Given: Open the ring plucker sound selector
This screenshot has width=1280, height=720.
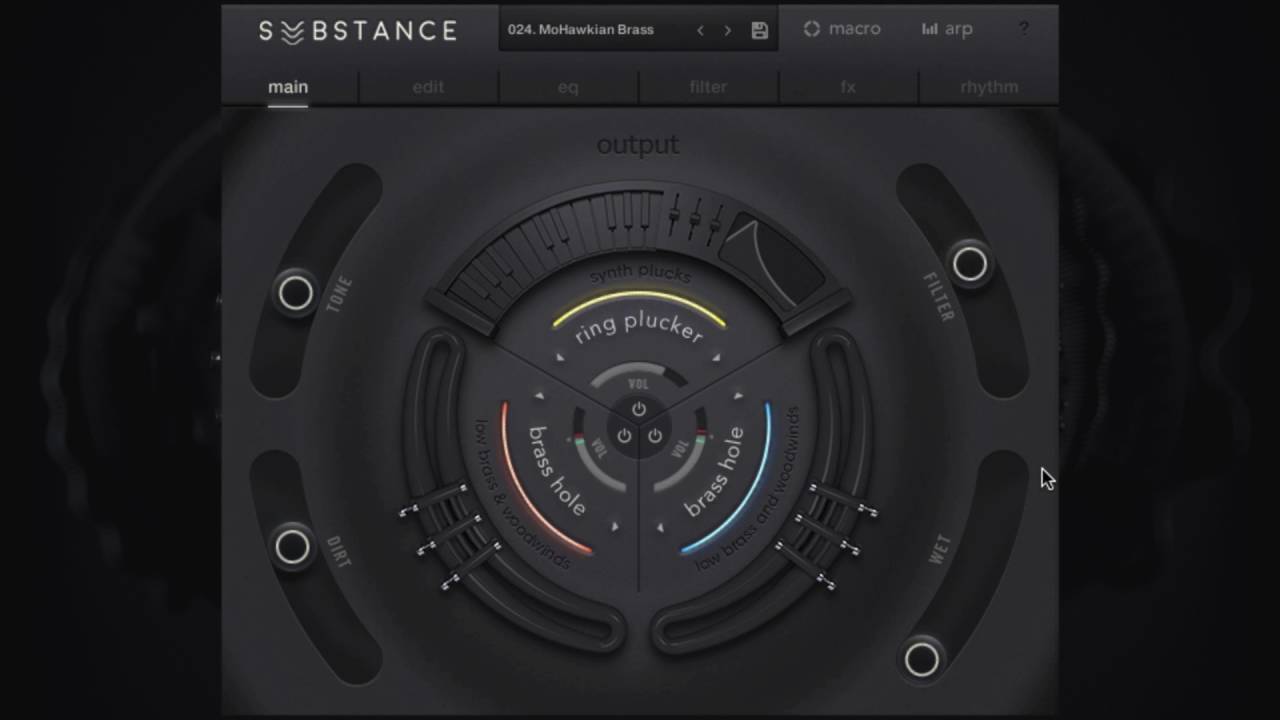Looking at the screenshot, I should [639, 328].
